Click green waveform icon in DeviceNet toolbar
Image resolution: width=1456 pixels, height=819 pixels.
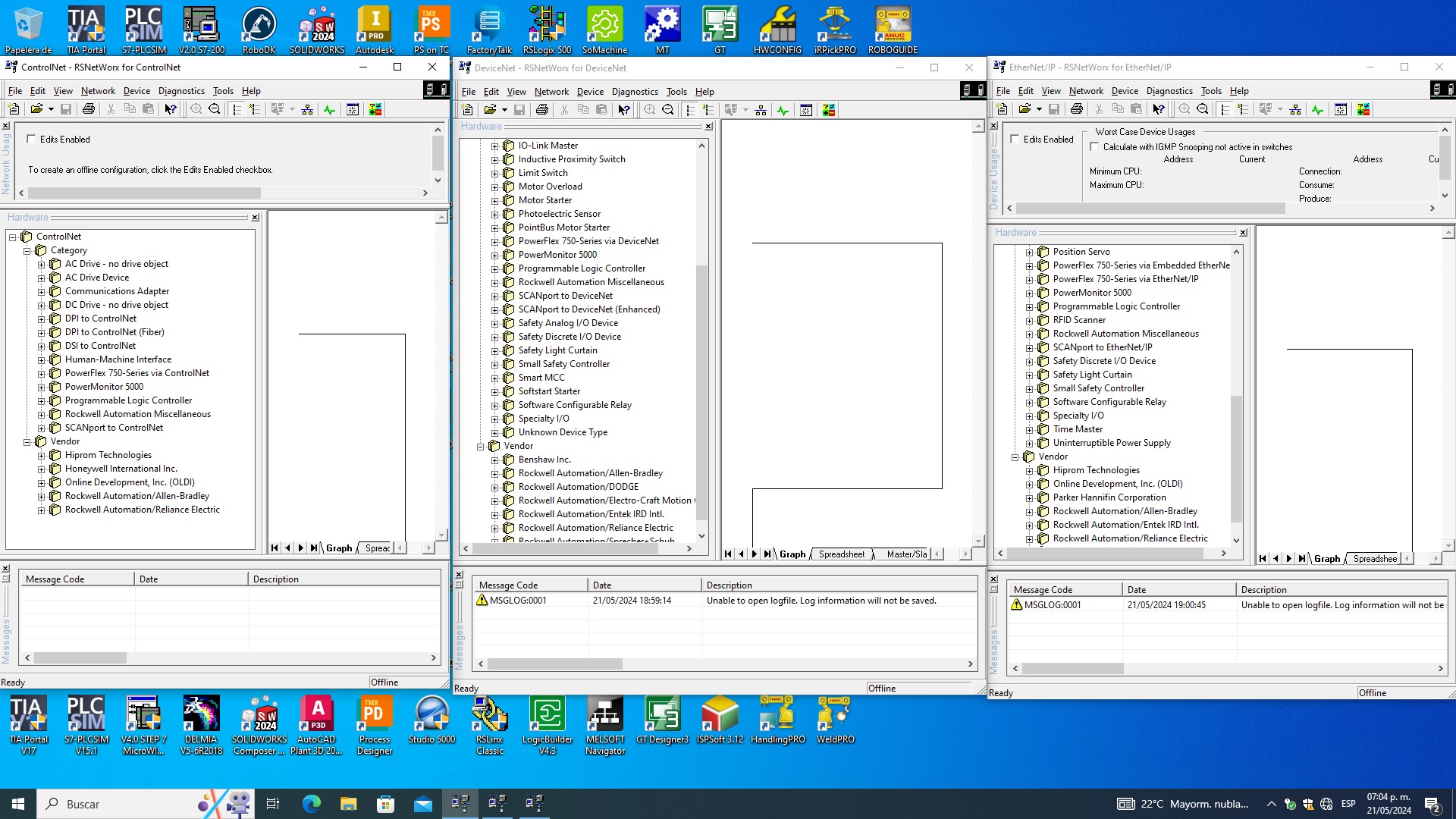click(783, 110)
